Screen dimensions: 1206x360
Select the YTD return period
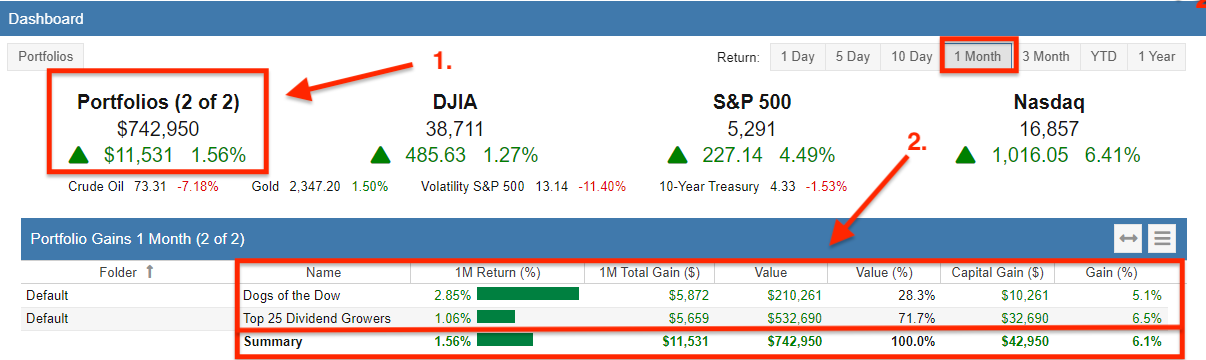(1103, 57)
